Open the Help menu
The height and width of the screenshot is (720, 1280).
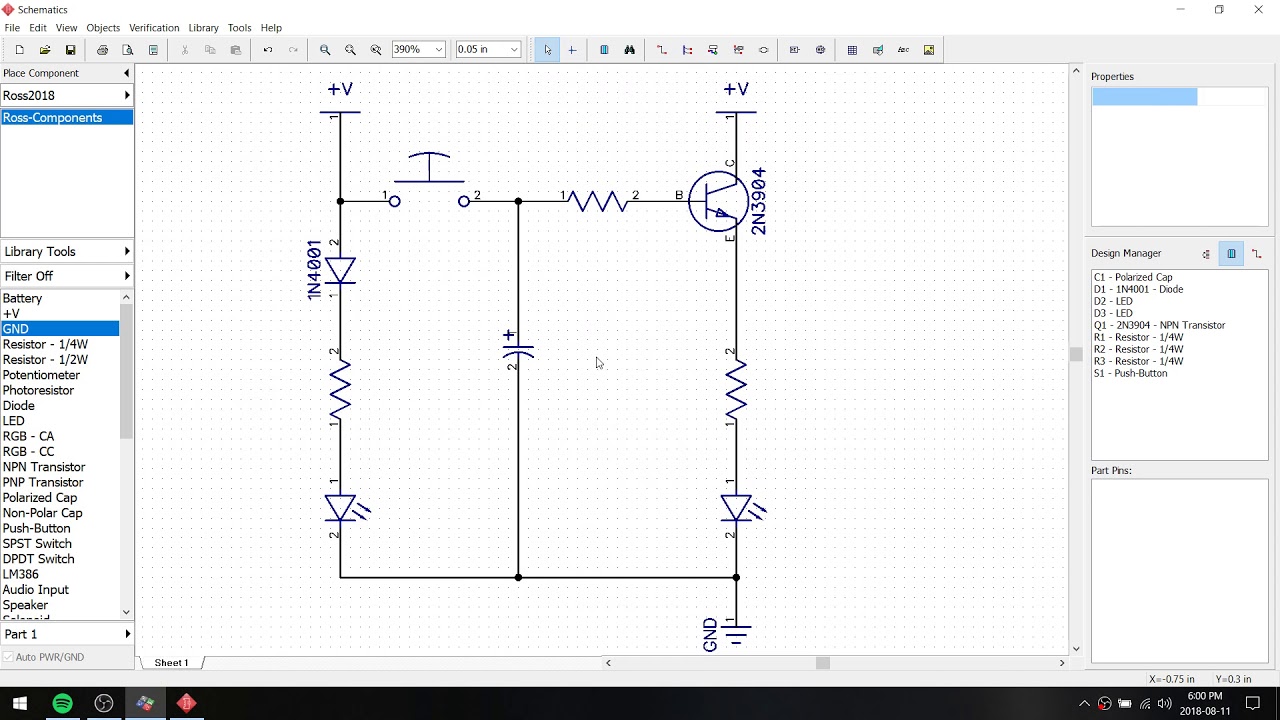(x=271, y=28)
